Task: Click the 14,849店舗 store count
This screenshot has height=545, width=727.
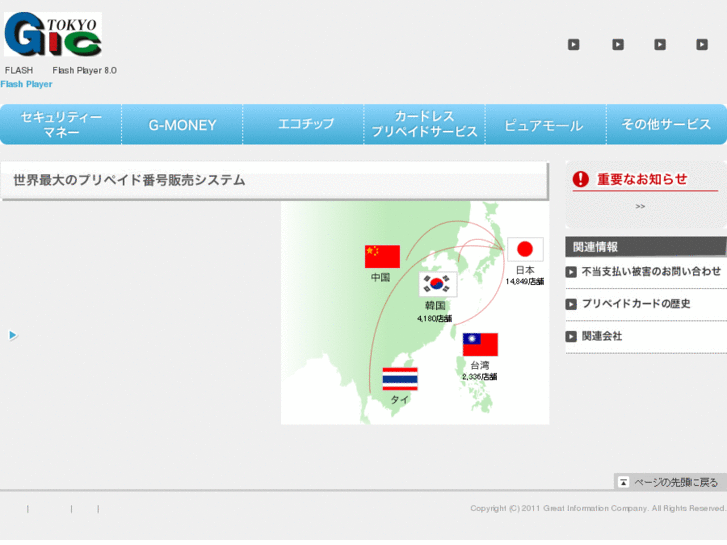Action: [x=524, y=282]
